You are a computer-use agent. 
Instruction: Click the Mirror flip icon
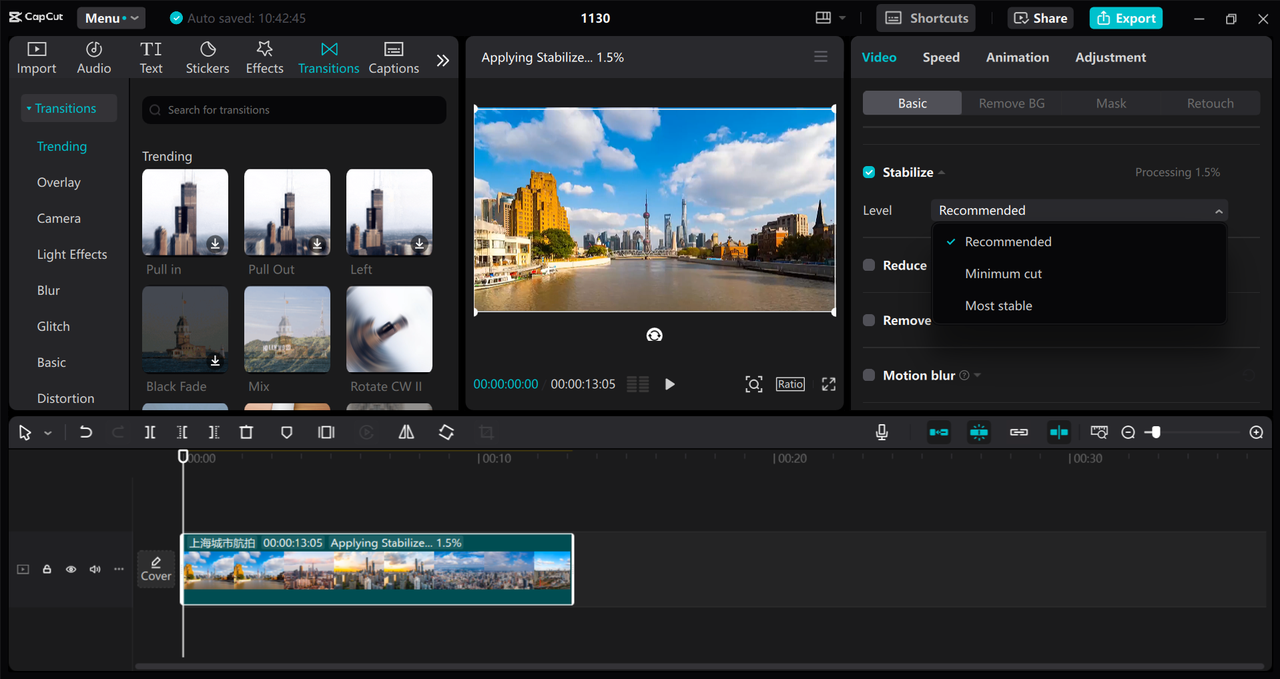406,432
